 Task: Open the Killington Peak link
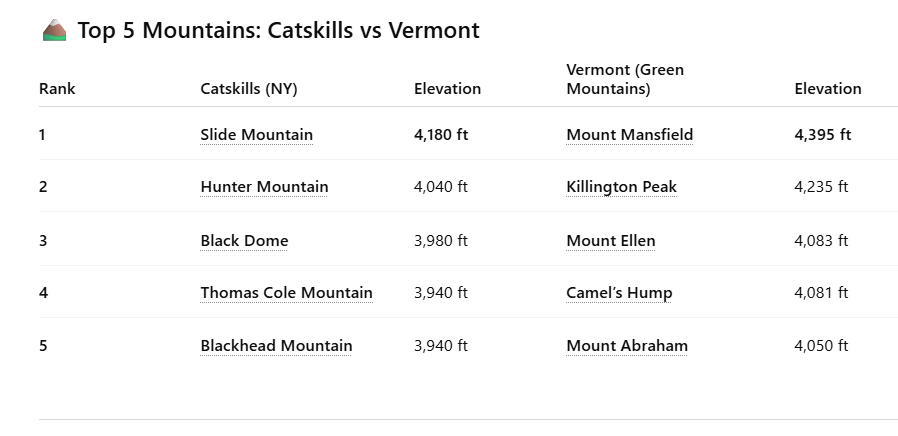(621, 187)
